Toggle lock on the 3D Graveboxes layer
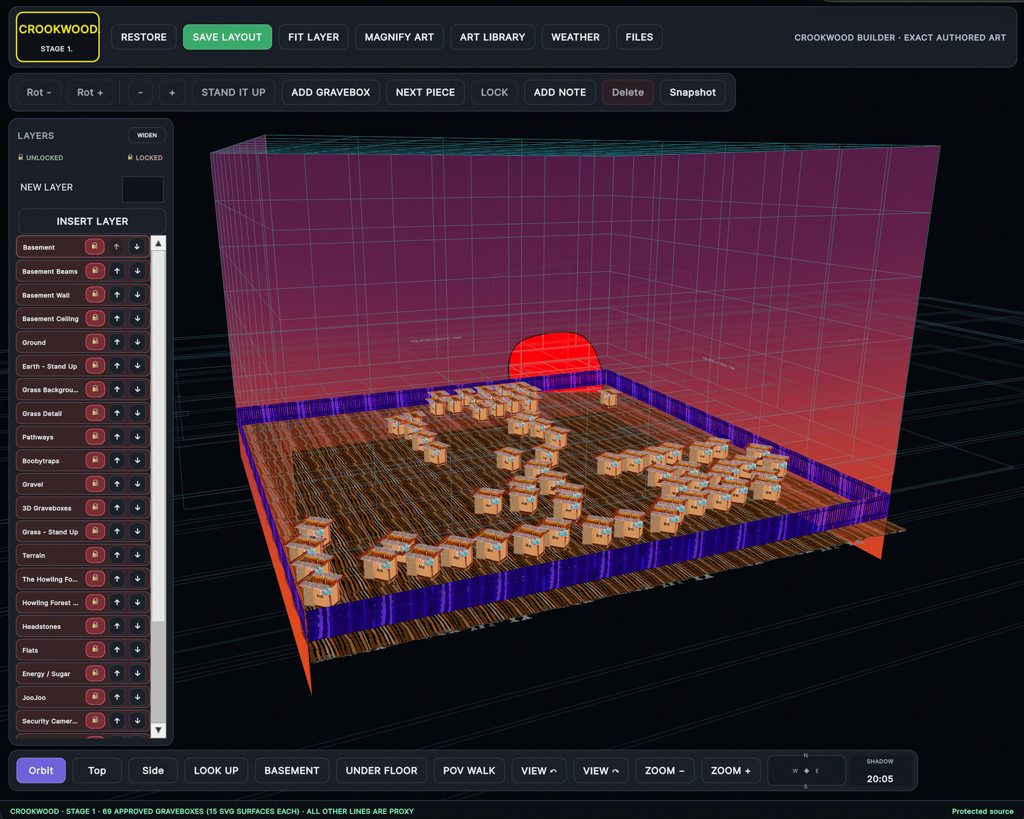The height and width of the screenshot is (819, 1024). point(95,507)
